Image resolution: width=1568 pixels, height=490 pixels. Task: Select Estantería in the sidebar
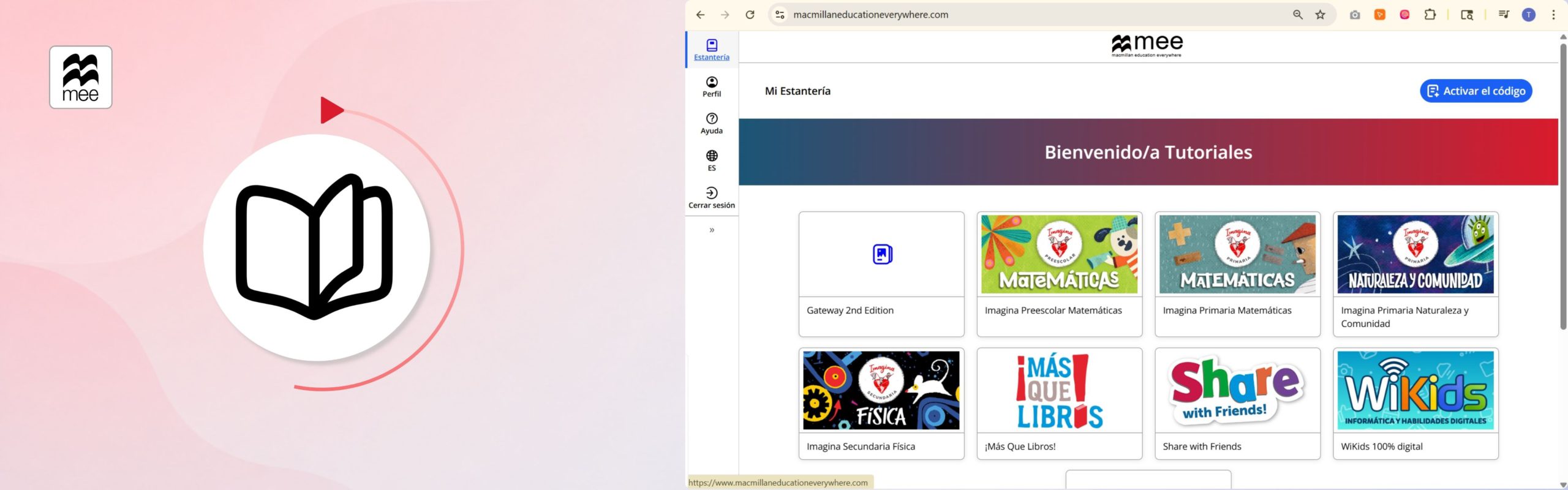click(712, 50)
